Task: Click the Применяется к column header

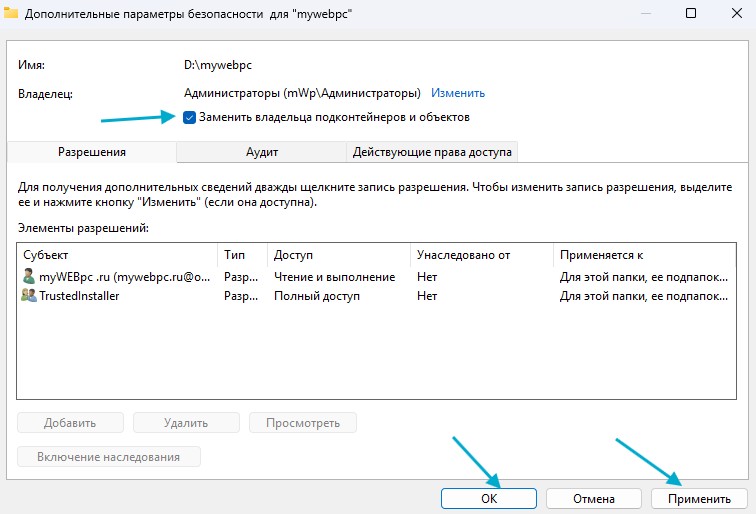Action: tap(645, 255)
